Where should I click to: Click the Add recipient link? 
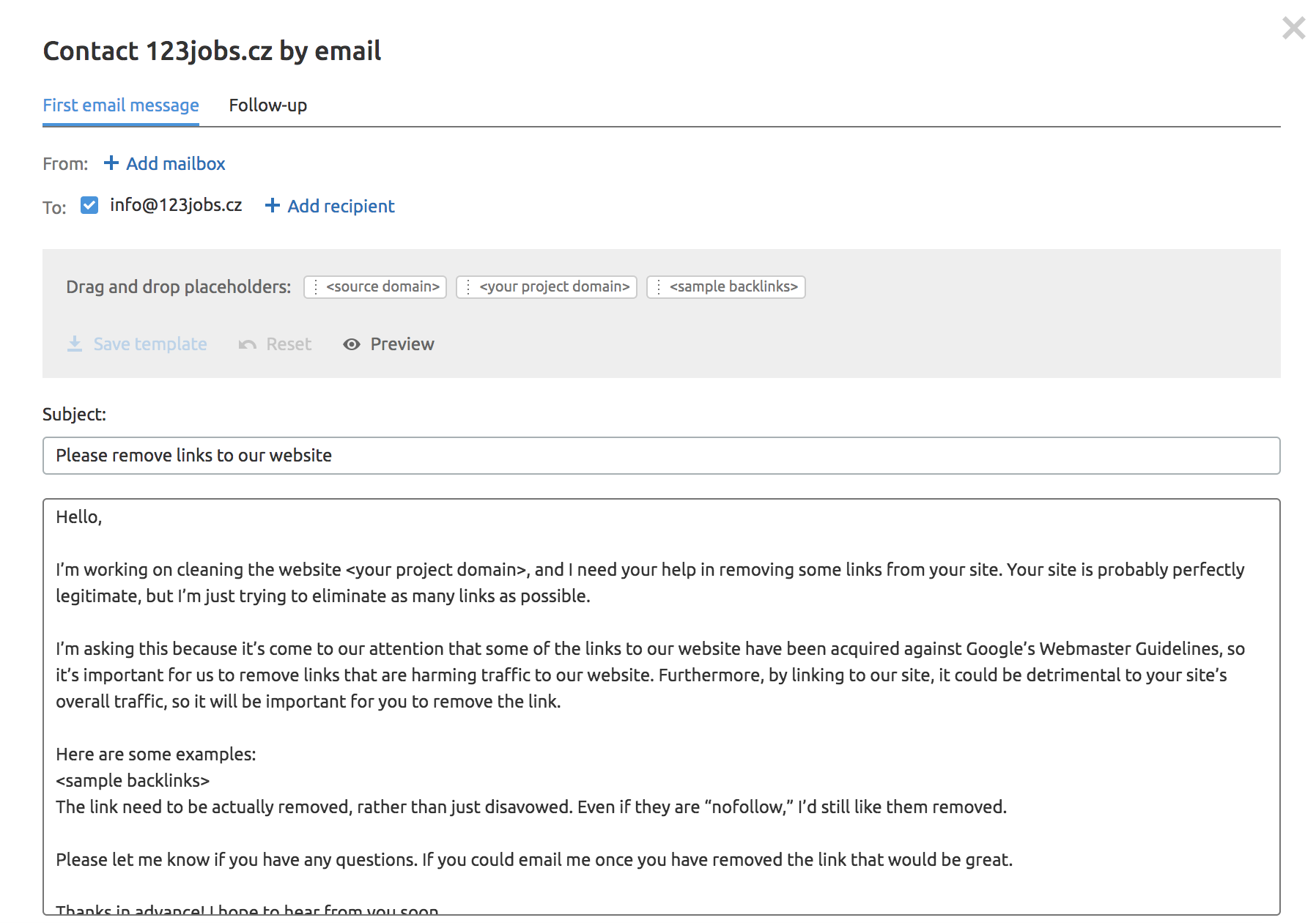(341, 206)
